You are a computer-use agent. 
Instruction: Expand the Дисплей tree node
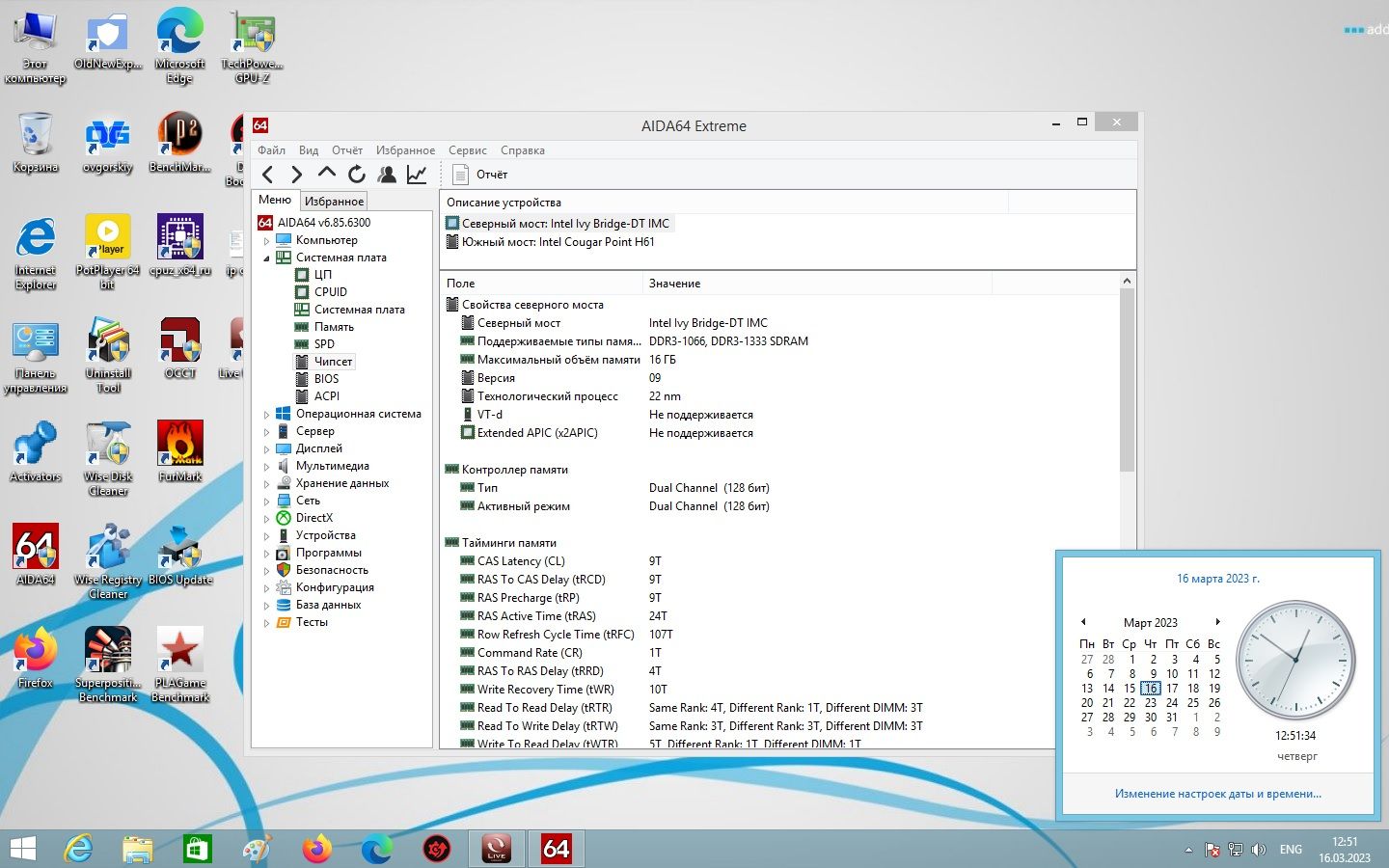267,449
